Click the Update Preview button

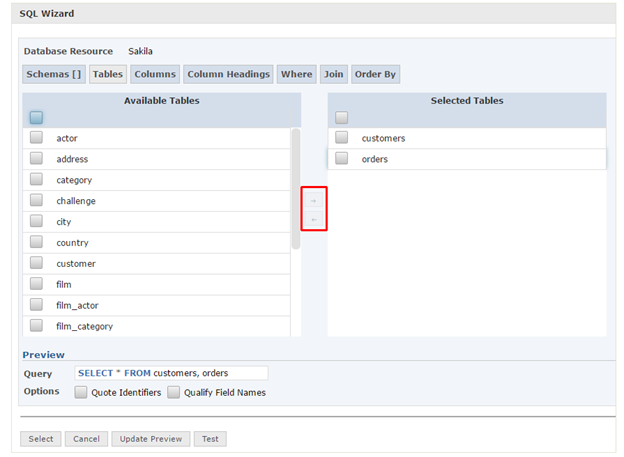[151, 439]
